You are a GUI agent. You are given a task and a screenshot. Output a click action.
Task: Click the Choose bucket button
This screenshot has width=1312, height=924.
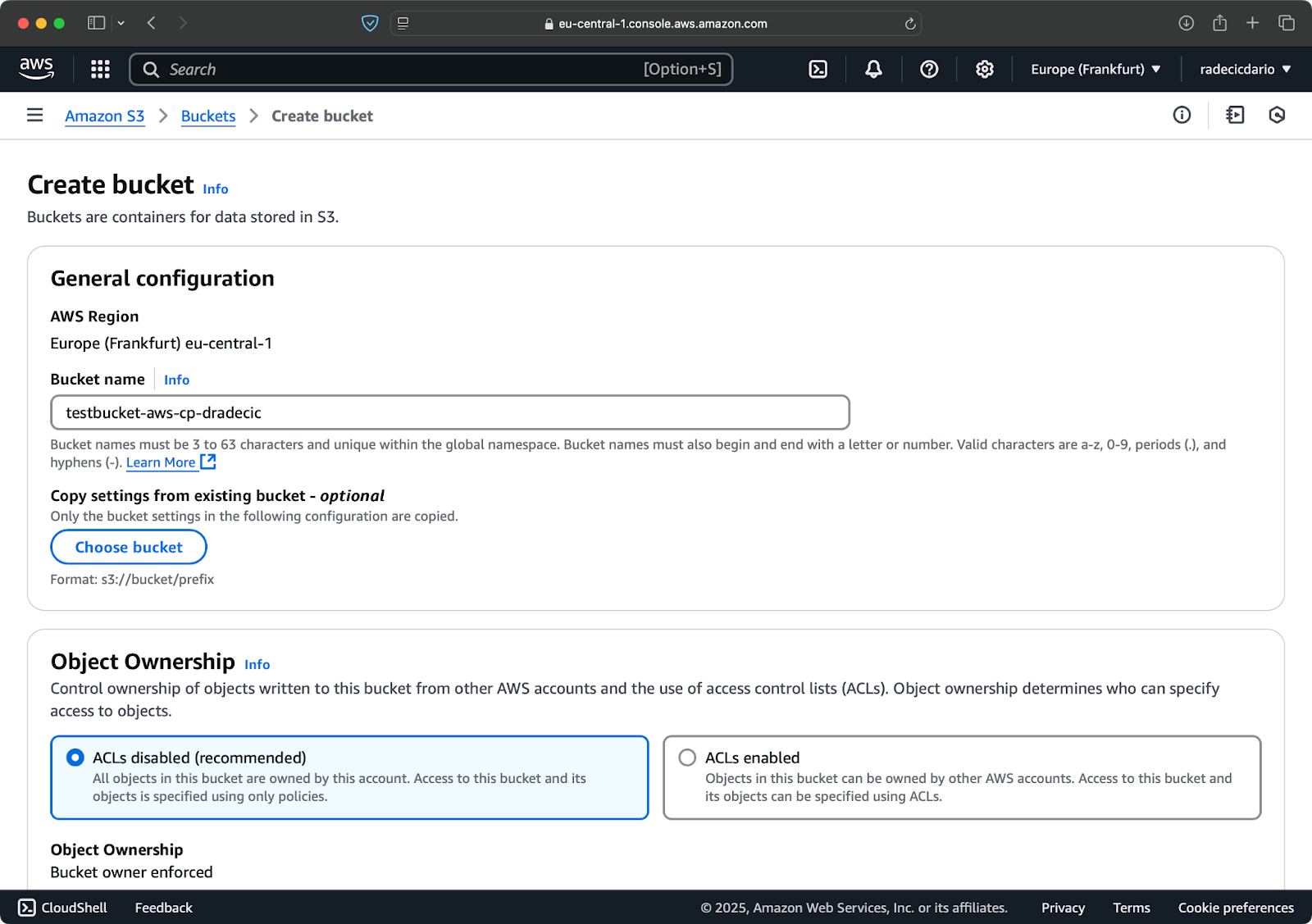coord(129,547)
